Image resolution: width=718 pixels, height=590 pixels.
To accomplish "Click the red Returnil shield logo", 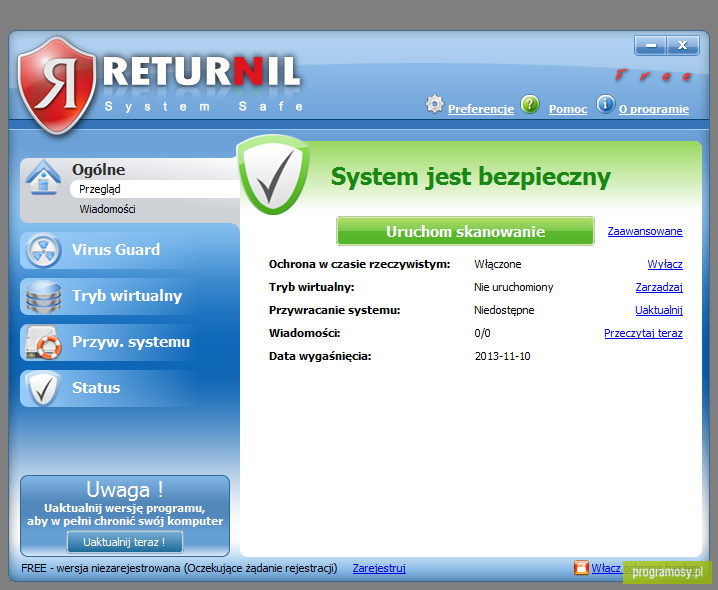I will pos(57,85).
